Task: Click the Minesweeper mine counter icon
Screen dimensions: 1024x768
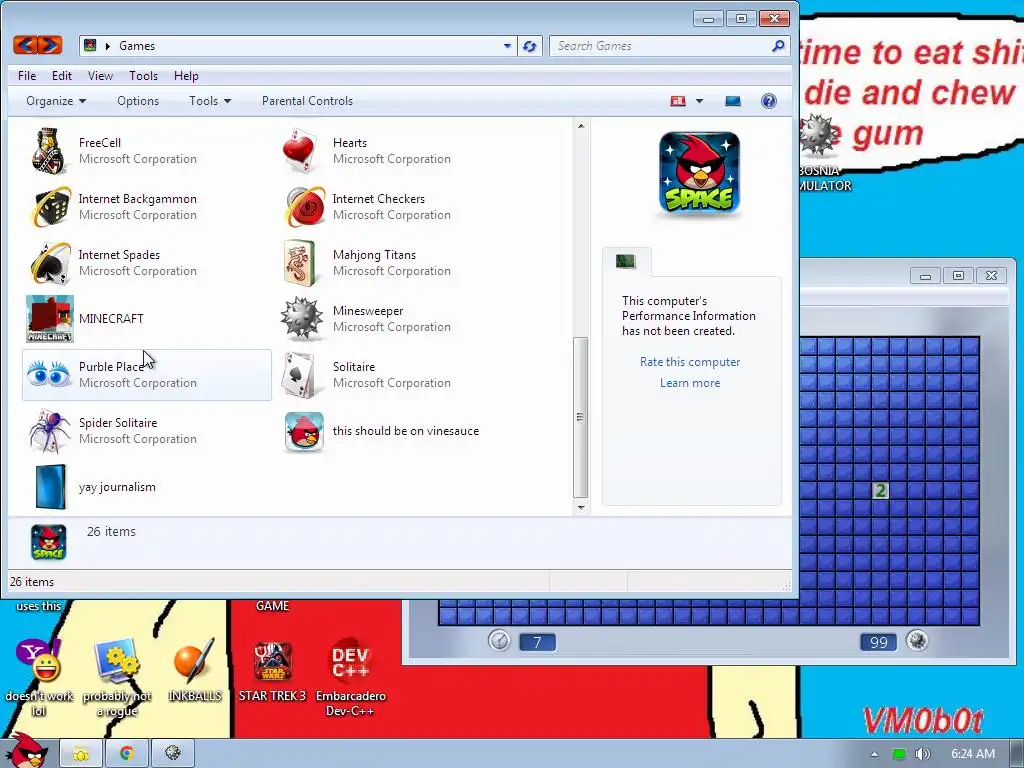Action: (x=917, y=641)
